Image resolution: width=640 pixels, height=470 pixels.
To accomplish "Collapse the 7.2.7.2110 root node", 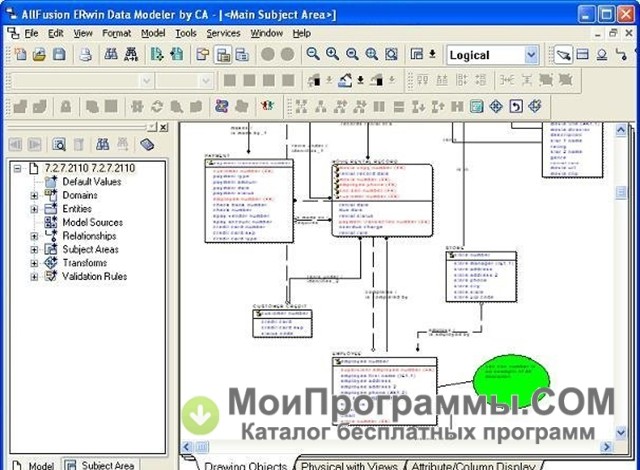I will (17, 168).
